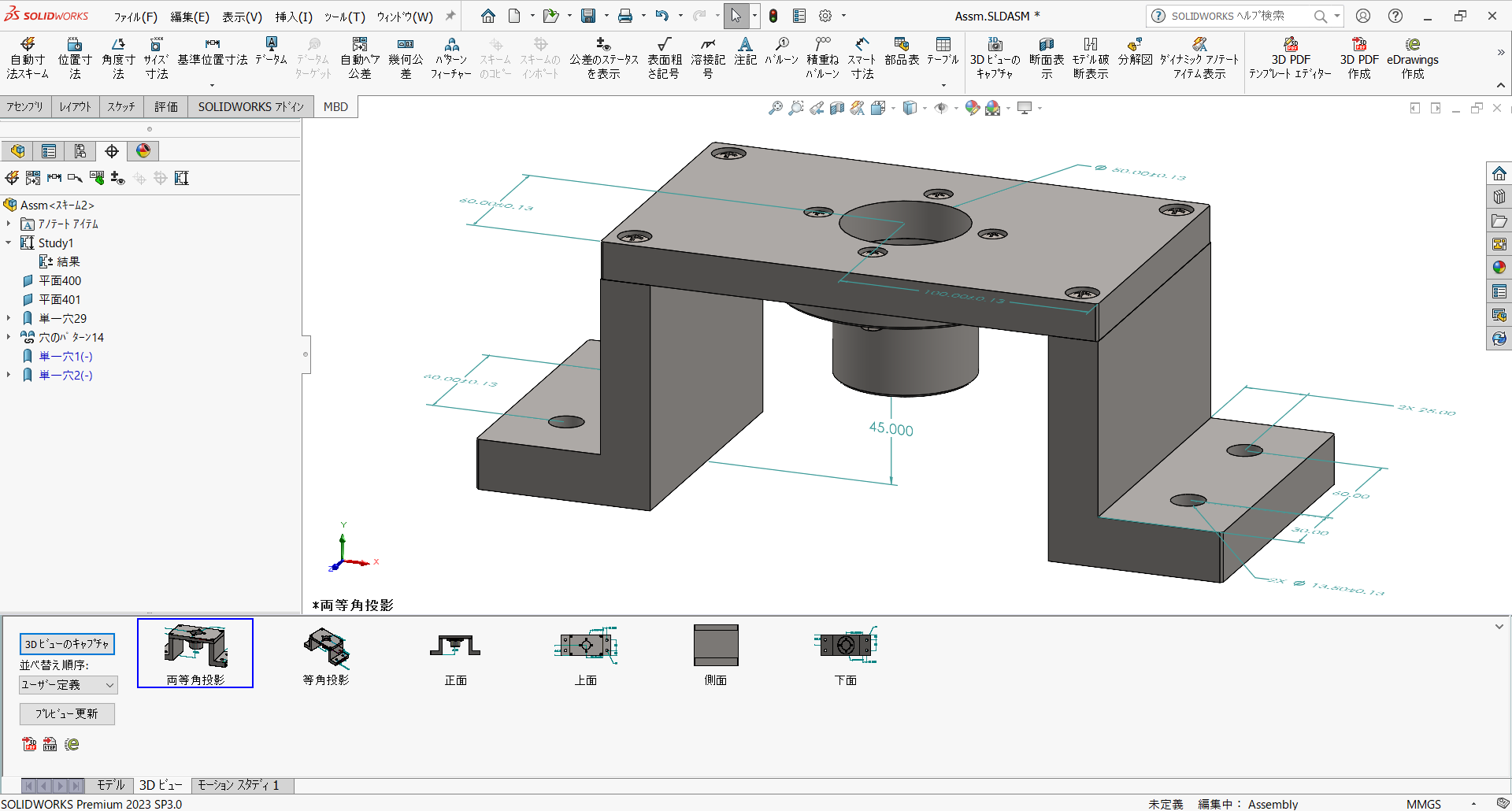Click the Pattern Feature tool
1512x811 pixels.
click(x=450, y=58)
